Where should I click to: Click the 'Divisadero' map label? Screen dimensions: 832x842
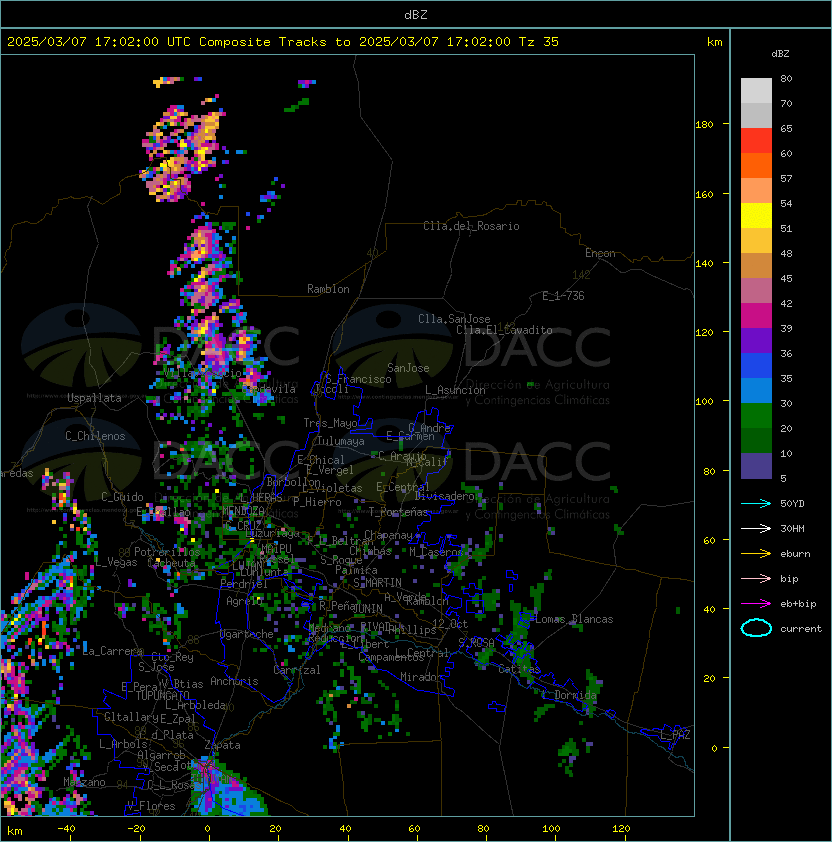(444, 496)
